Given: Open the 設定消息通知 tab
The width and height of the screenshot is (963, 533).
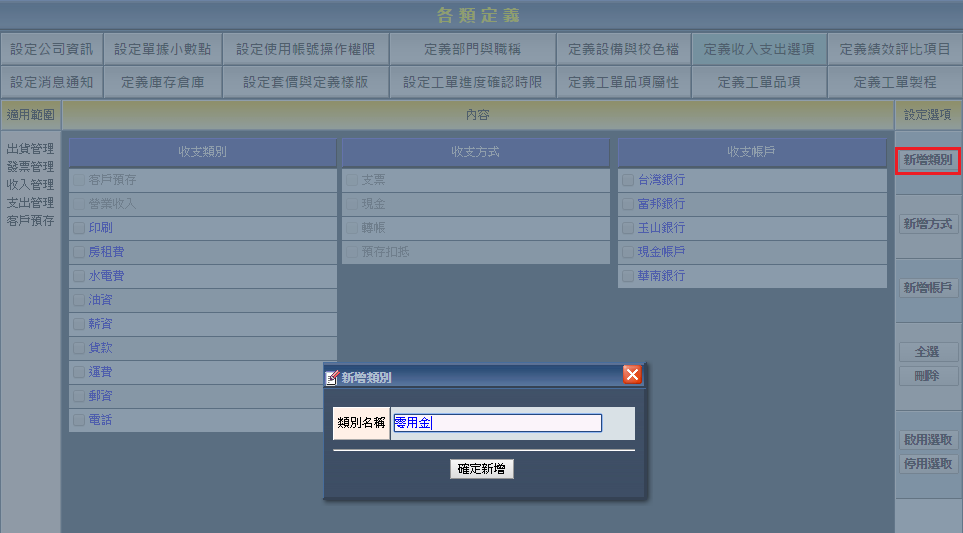Looking at the screenshot, I should [51, 82].
